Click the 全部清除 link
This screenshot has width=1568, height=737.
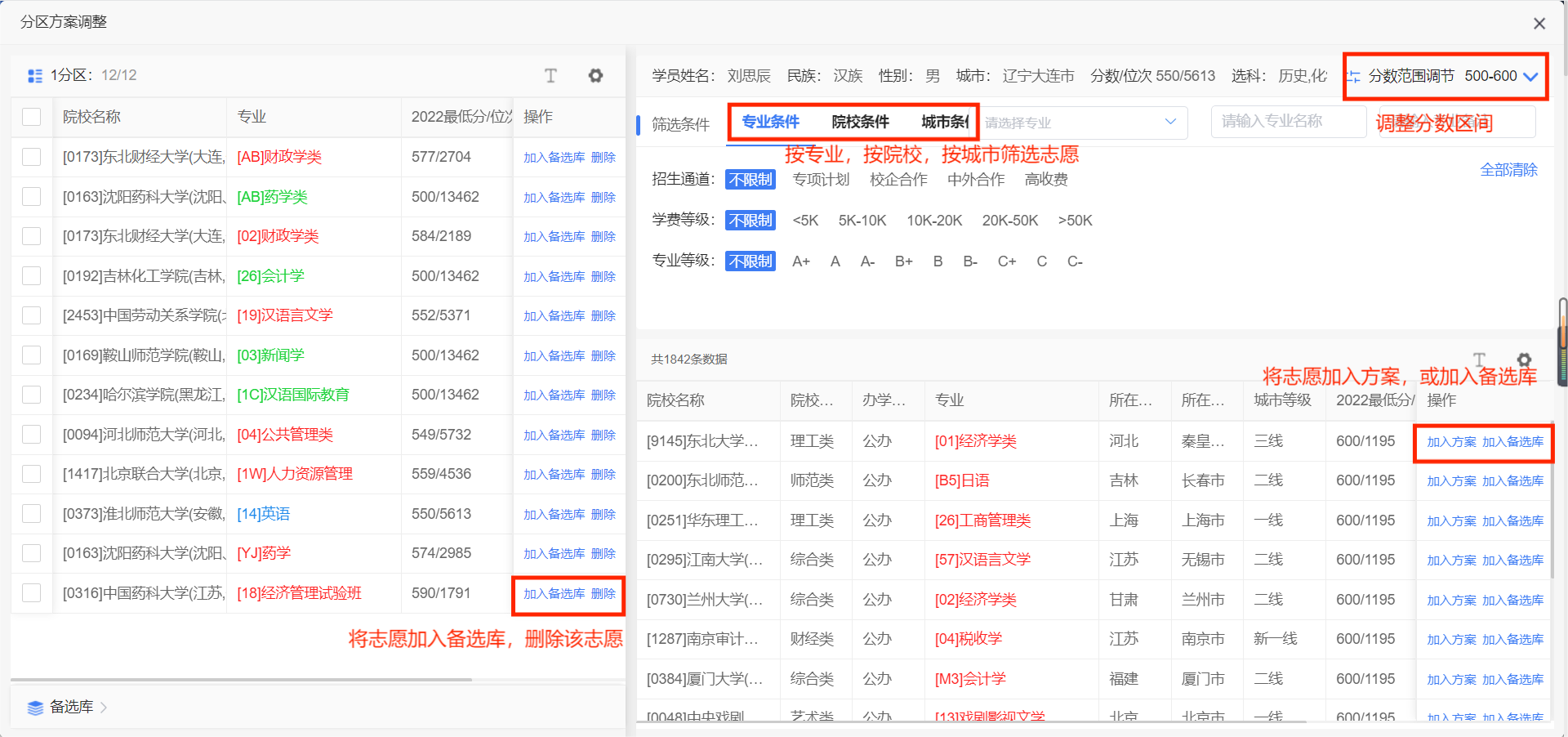[1509, 169]
